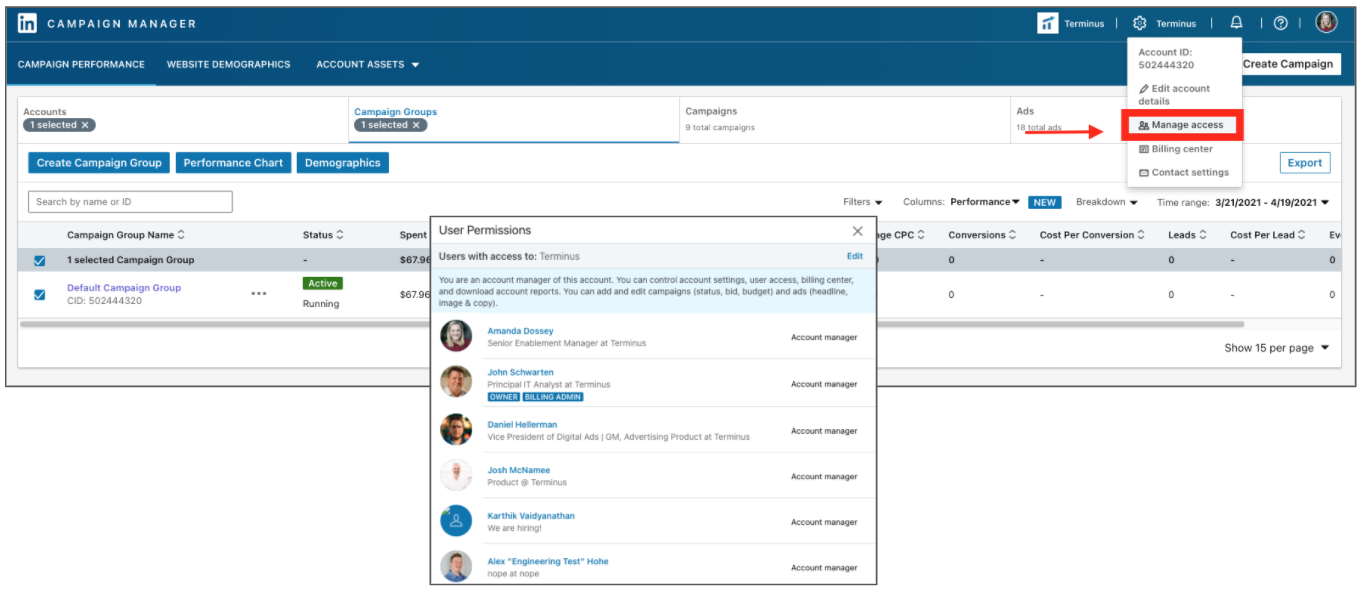Open the three-dots menu for Default Campaign Group

point(259,294)
